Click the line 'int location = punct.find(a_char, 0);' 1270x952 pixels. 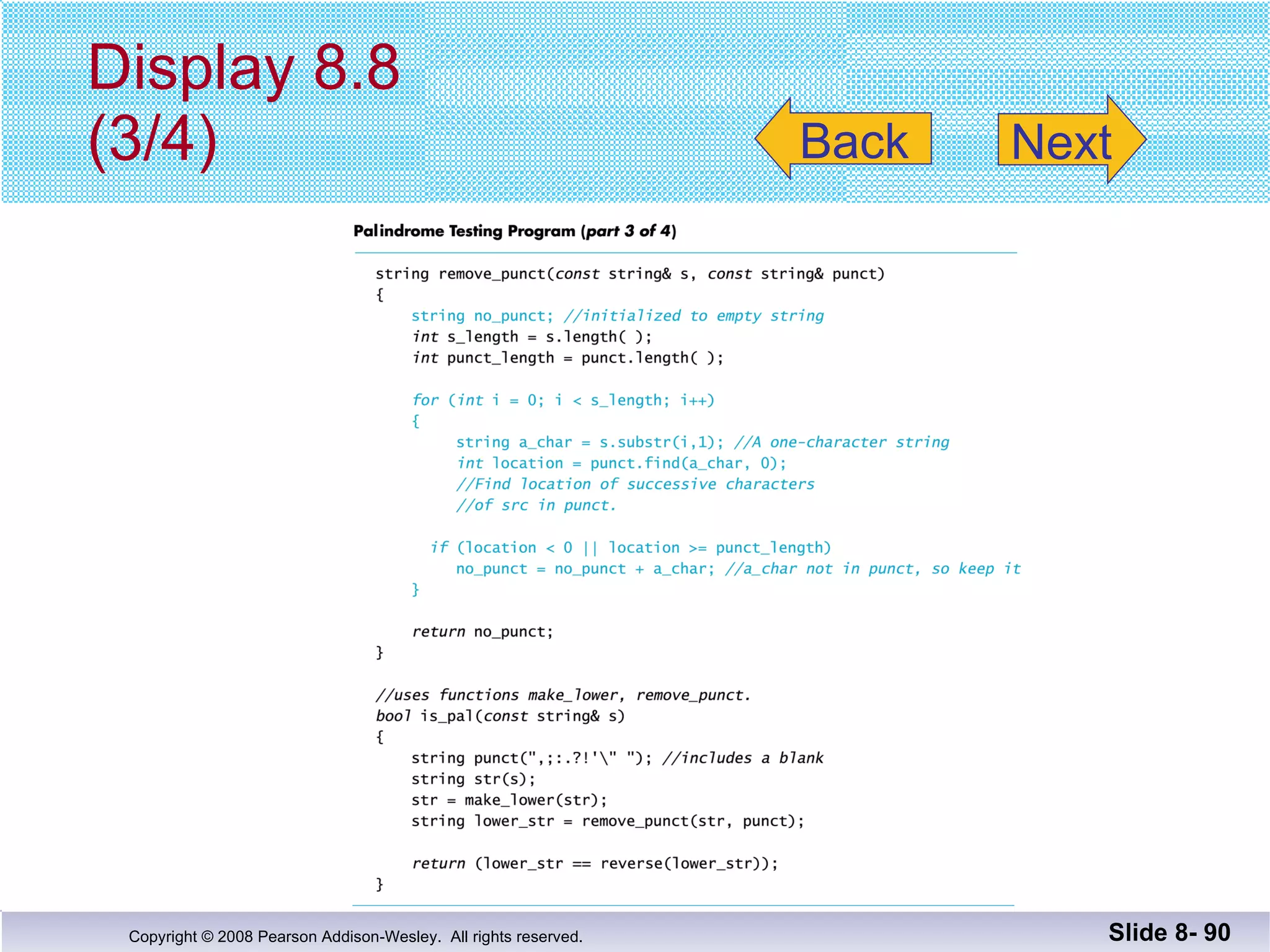tap(621, 464)
